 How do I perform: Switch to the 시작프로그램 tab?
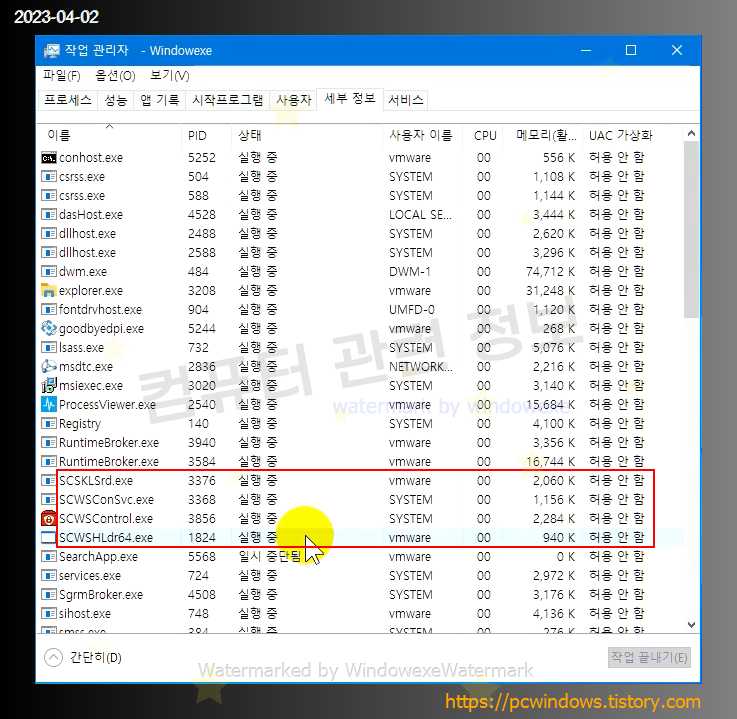coord(227,100)
